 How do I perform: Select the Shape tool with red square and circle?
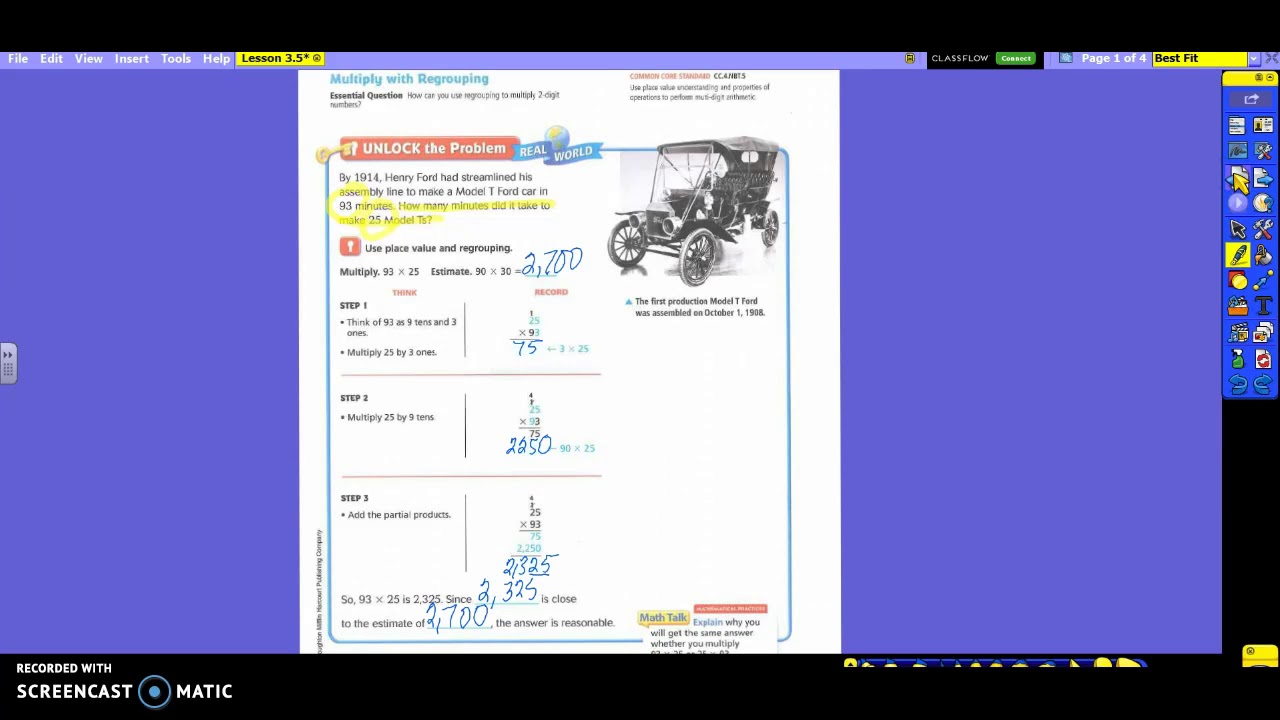click(x=1238, y=281)
